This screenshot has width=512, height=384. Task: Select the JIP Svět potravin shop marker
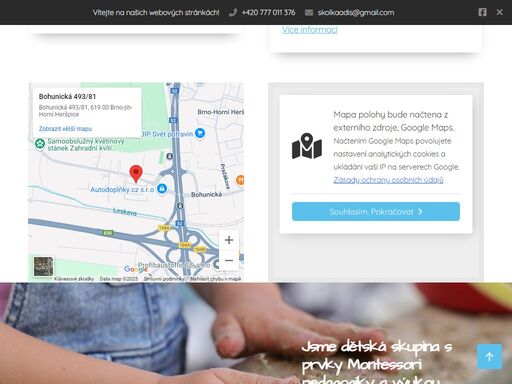click(x=200, y=134)
